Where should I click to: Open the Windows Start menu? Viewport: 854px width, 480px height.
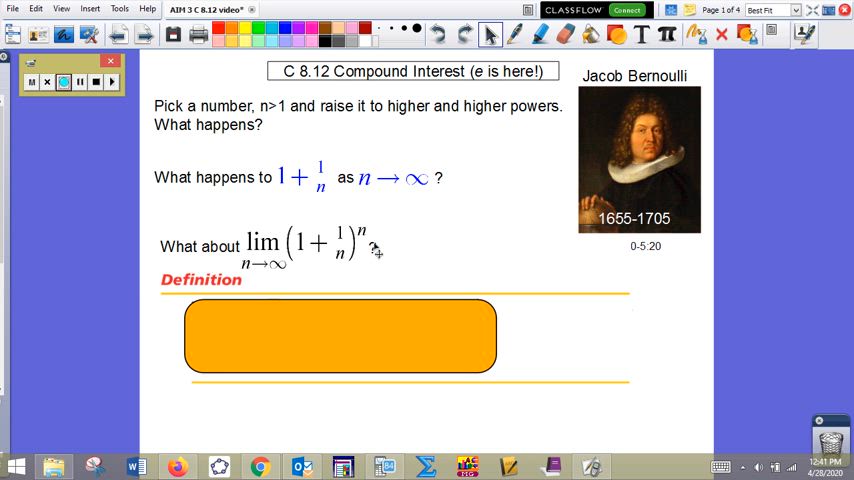[x=16, y=467]
